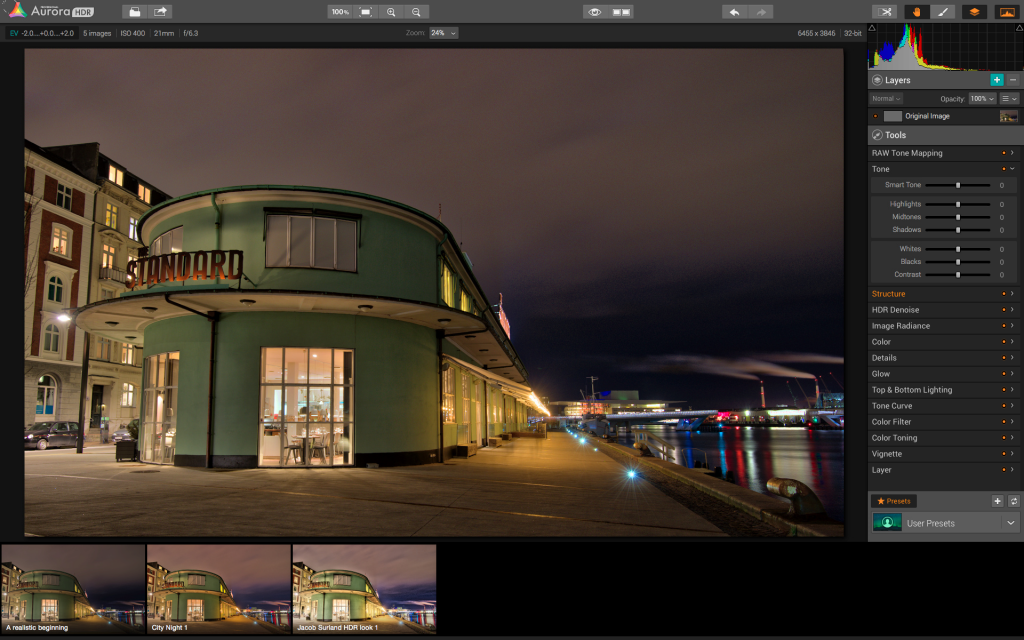Open the Vignette tool row
The height and width of the screenshot is (640, 1024).
(946, 454)
